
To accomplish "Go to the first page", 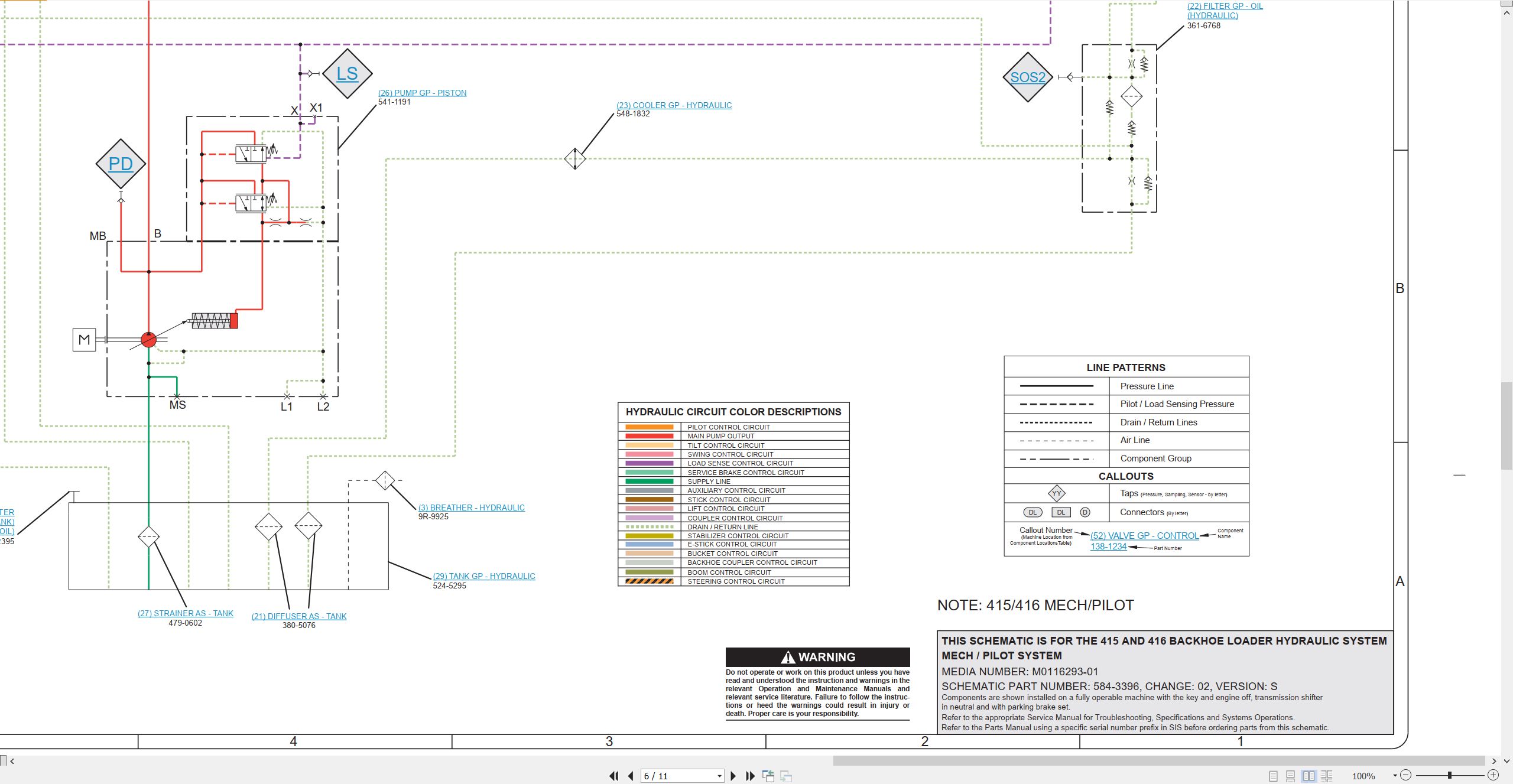I will [x=614, y=776].
